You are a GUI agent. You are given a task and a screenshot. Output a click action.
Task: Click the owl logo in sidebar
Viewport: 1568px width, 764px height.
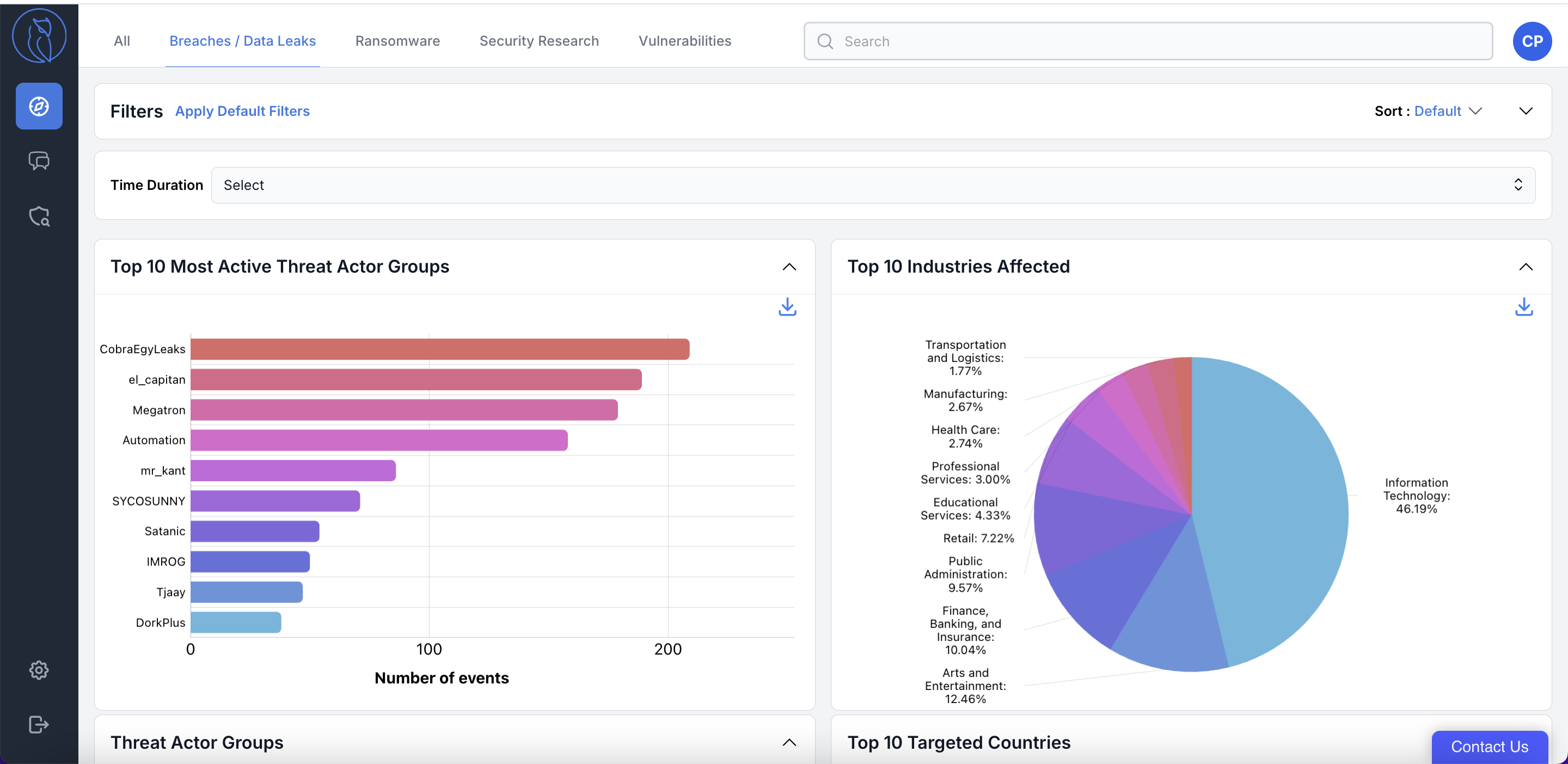(x=39, y=35)
